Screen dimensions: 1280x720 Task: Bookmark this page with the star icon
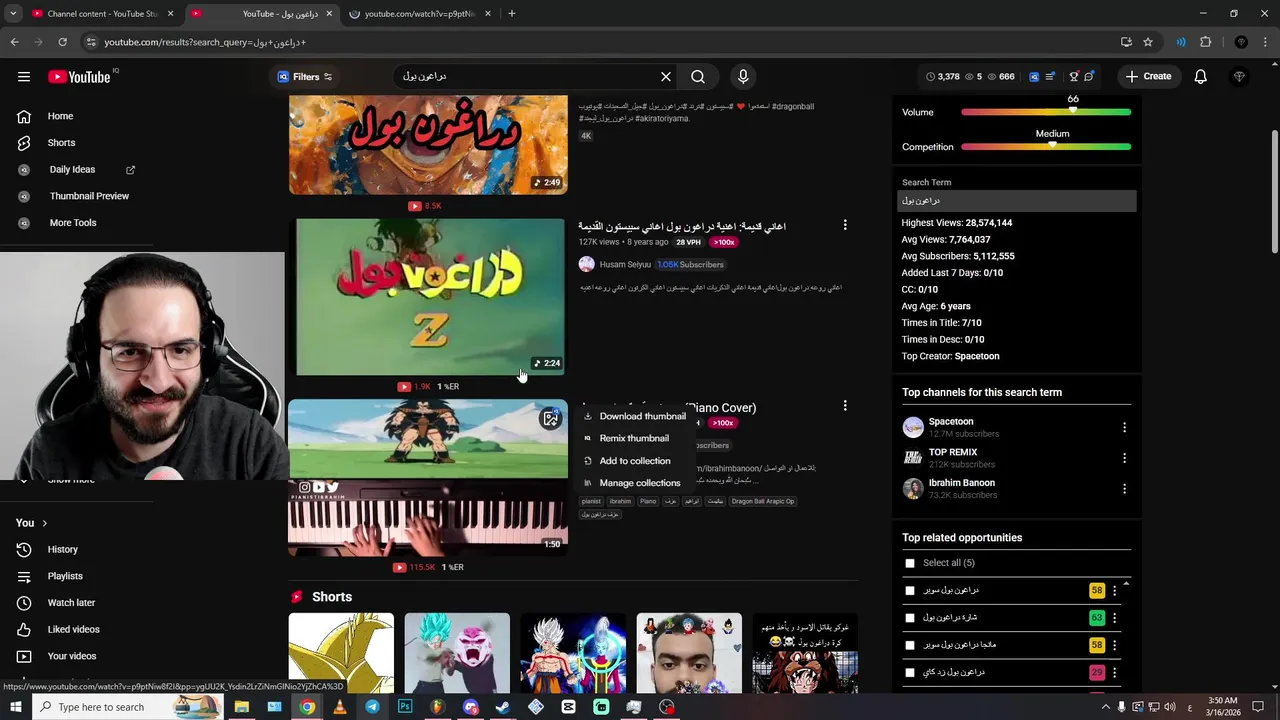point(1148,42)
